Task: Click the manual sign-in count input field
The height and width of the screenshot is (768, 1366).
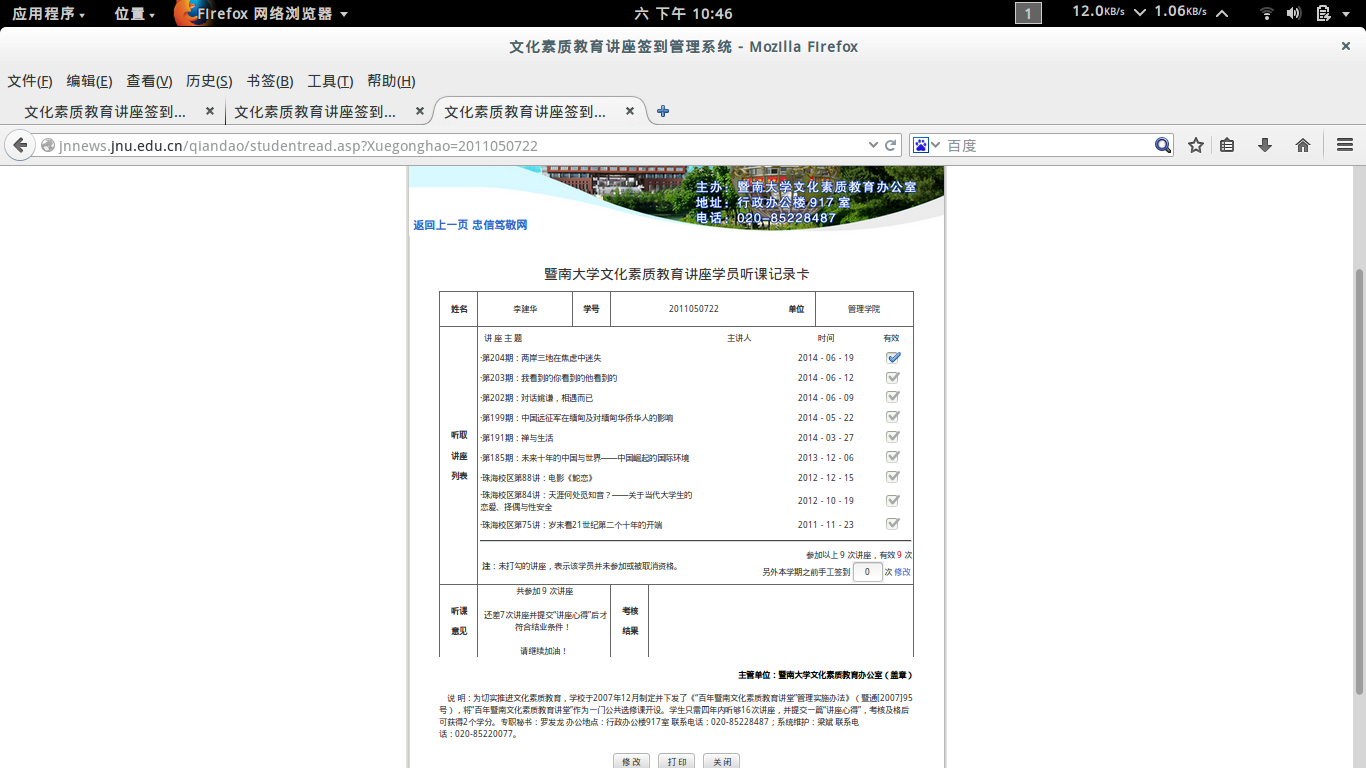Action: pos(867,572)
